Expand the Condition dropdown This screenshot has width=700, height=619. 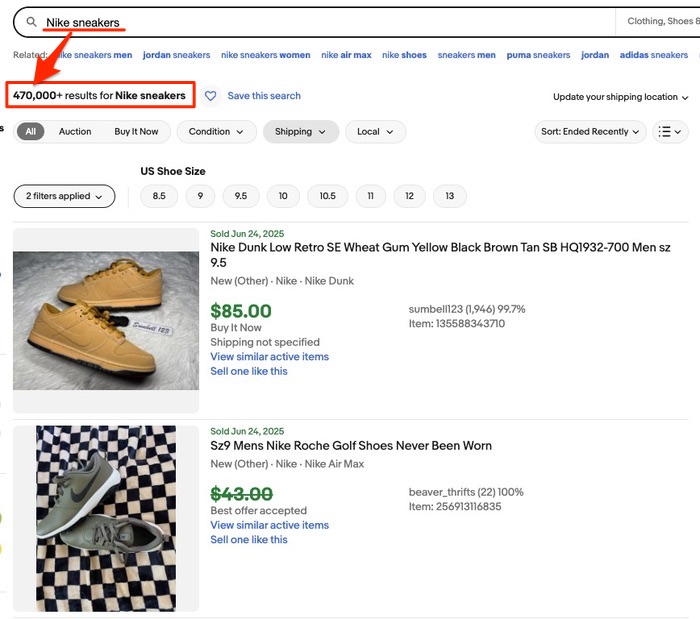click(x=216, y=132)
